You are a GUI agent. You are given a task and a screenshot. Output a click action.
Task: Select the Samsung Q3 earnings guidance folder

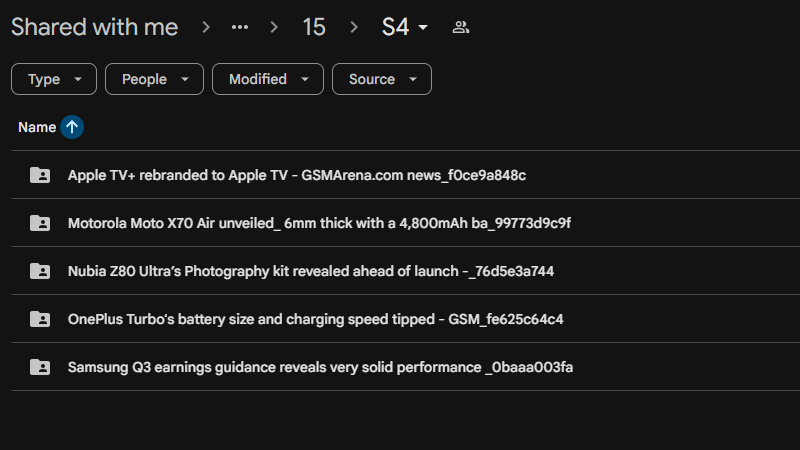click(320, 367)
